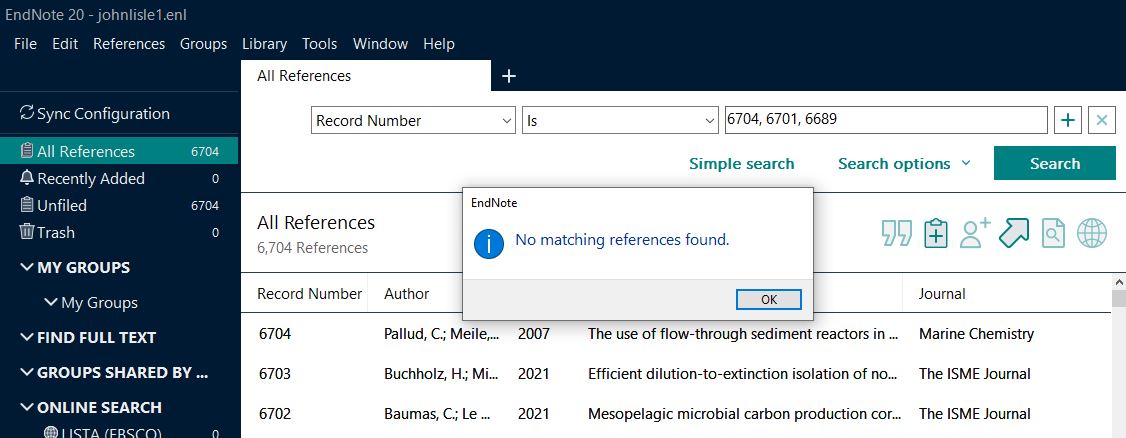
Task: Remove search row with X icon
Action: click(1102, 120)
